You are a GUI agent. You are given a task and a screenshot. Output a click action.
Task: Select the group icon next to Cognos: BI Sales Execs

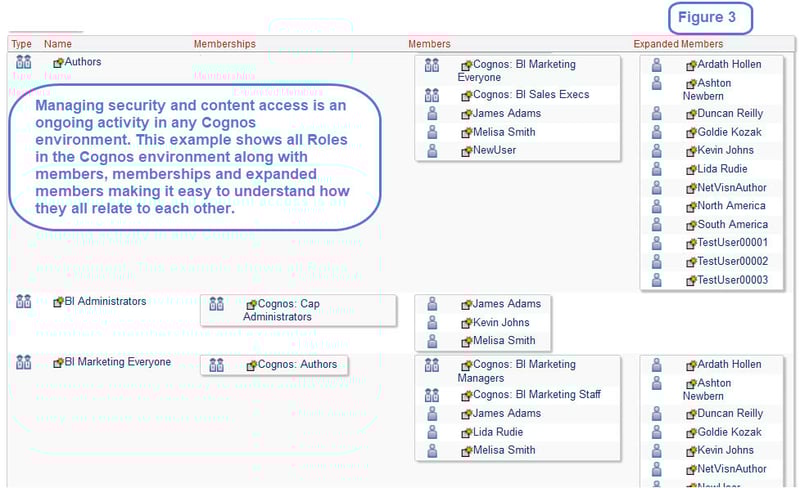[432, 94]
